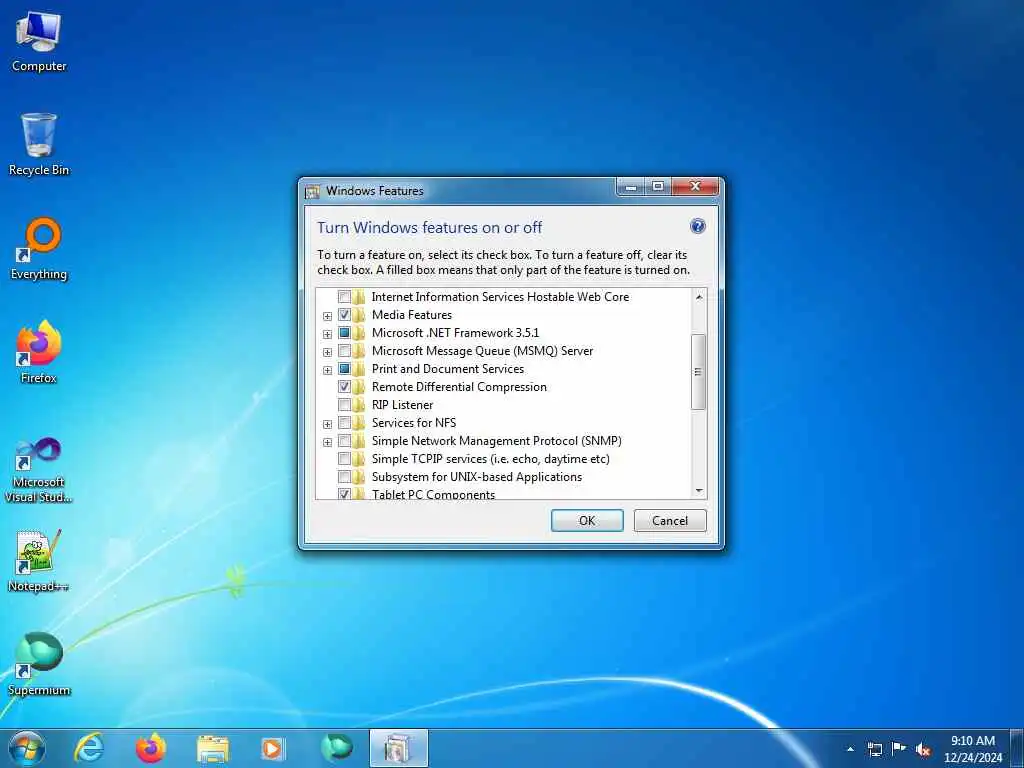This screenshot has height=768, width=1024.
Task: Launch Internet Explorer from the taskbar
Action: [x=89, y=748]
